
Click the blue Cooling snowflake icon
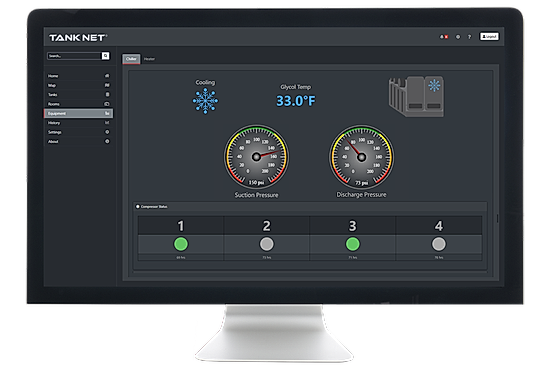(x=205, y=101)
